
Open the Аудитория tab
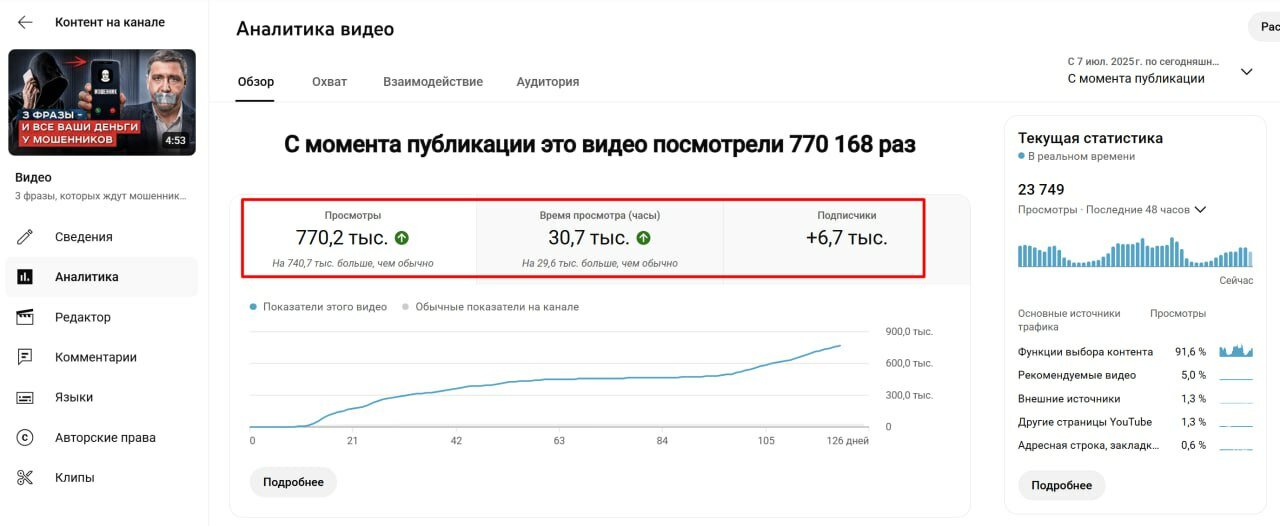pyautogui.click(x=547, y=81)
